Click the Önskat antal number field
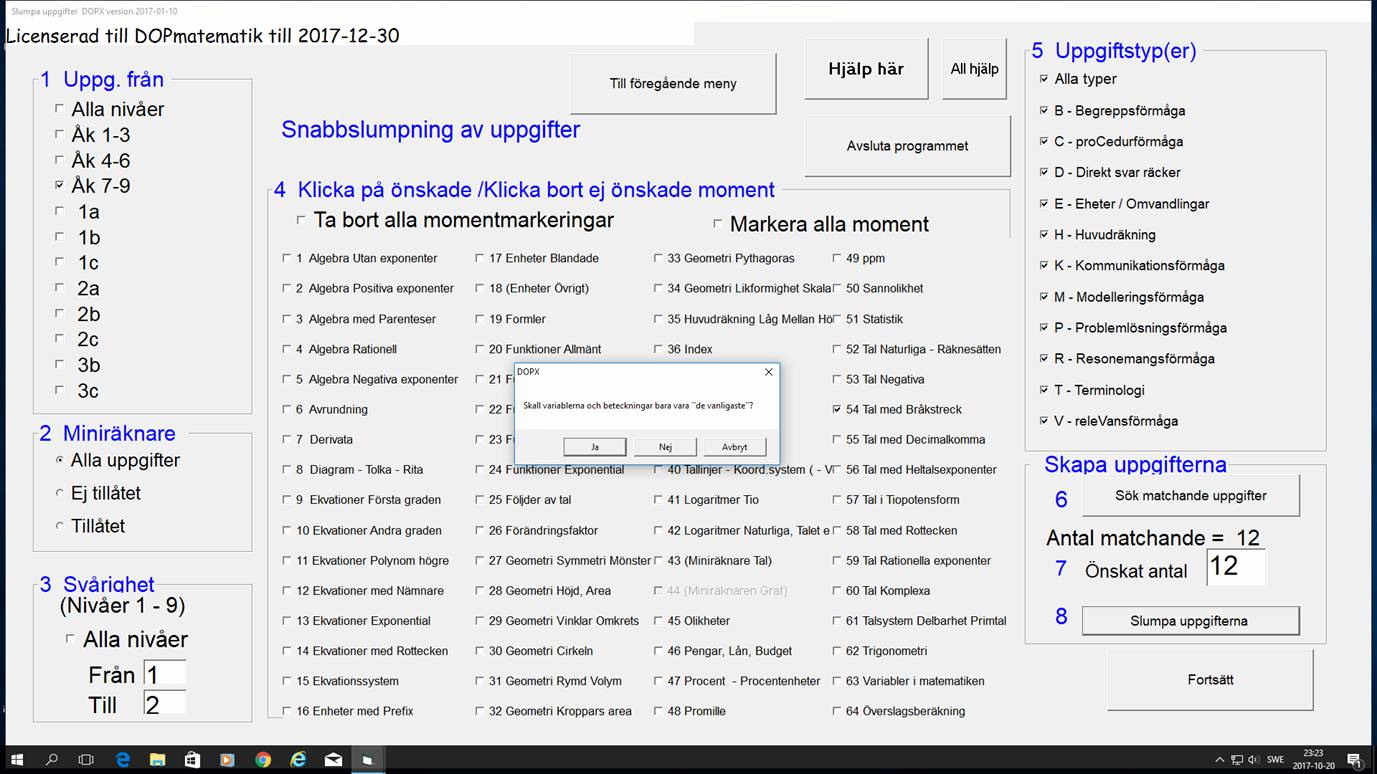Screen dimensions: 1377x774 click(x=1235, y=567)
